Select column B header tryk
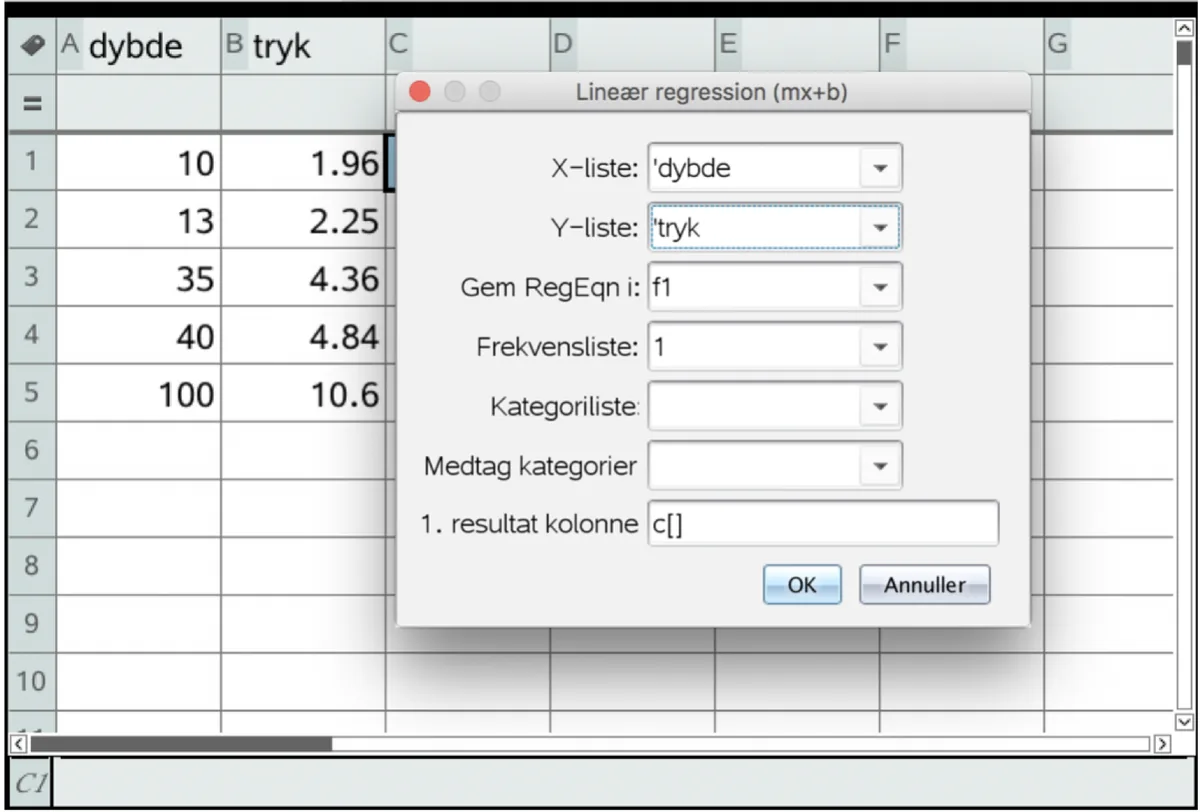Viewport: 1200px width, 812px height. tap(303, 46)
